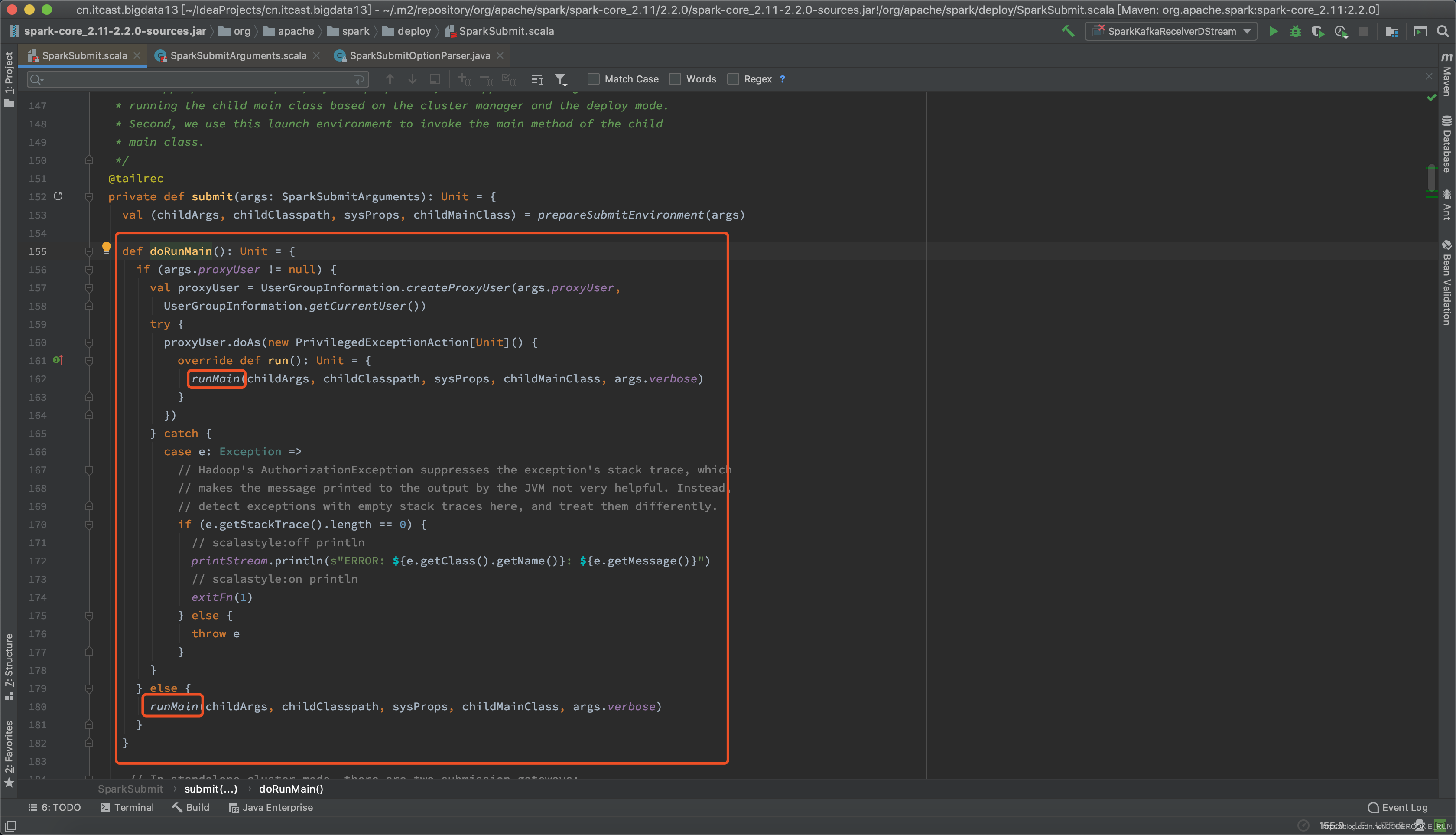Image resolution: width=1456 pixels, height=835 pixels.
Task: Toggle the Words checkbox in search bar
Action: point(675,79)
